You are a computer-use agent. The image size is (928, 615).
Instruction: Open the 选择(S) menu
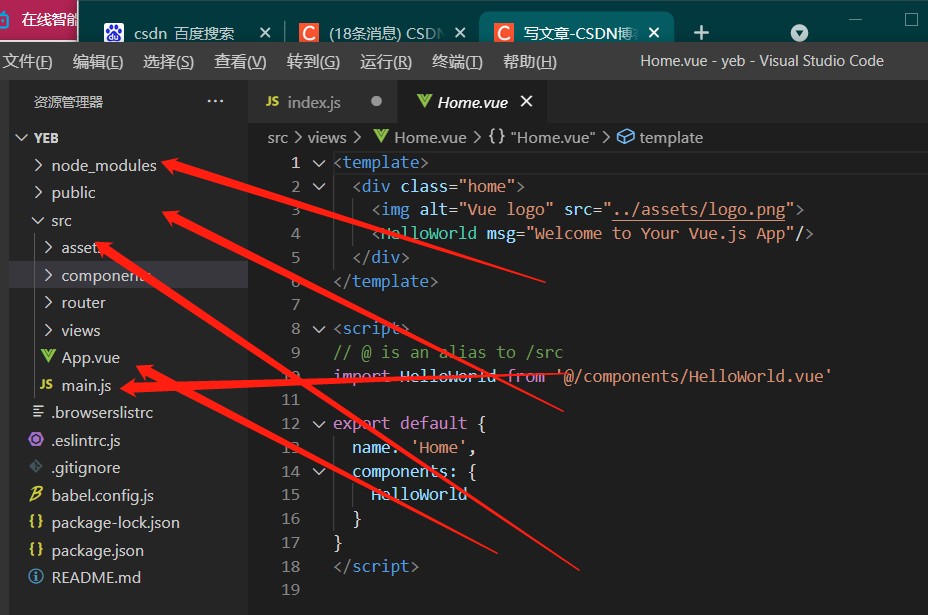point(168,62)
